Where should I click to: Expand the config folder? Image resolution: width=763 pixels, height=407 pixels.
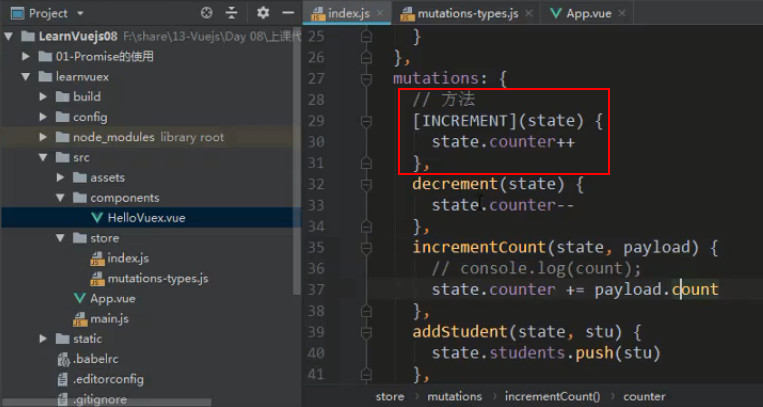(x=43, y=117)
